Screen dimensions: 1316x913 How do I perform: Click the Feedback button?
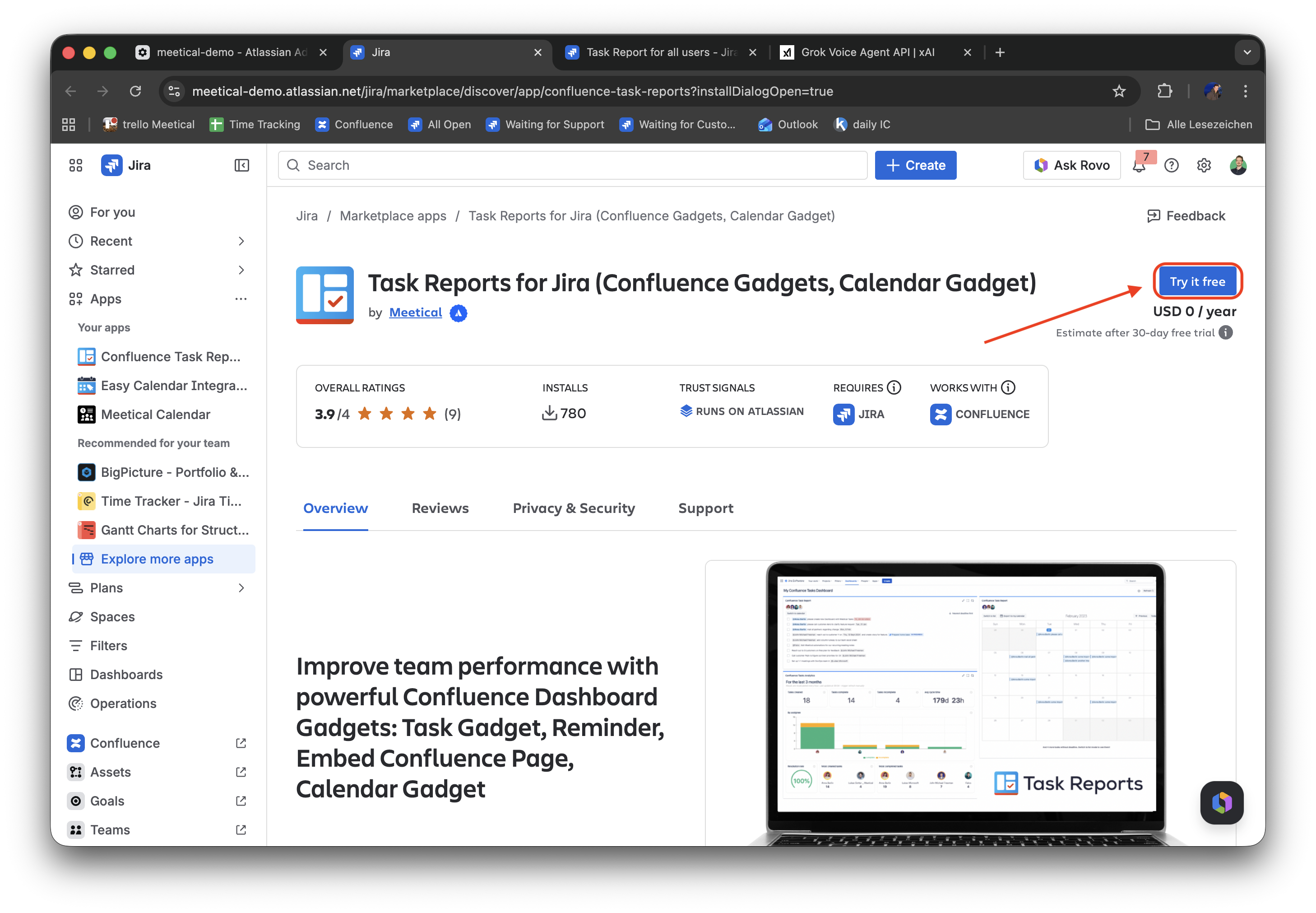tap(1186, 216)
